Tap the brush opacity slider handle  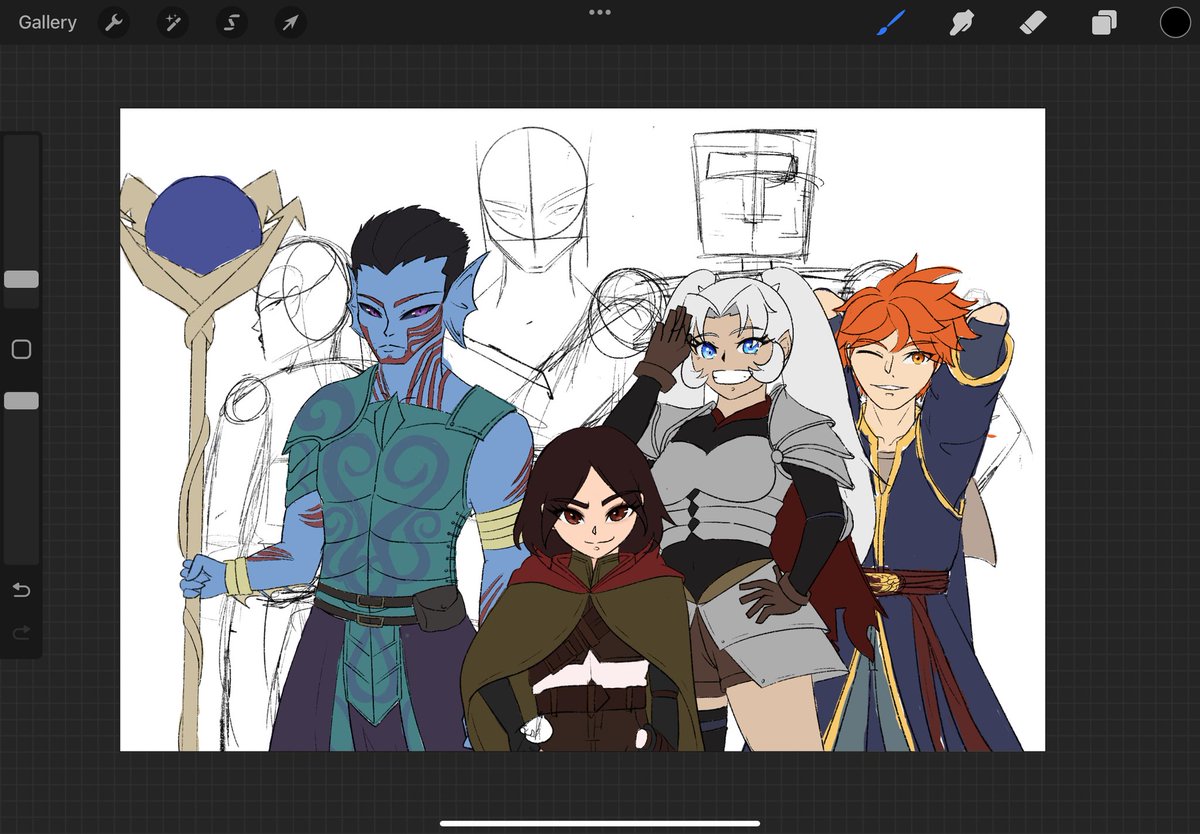[x=21, y=400]
